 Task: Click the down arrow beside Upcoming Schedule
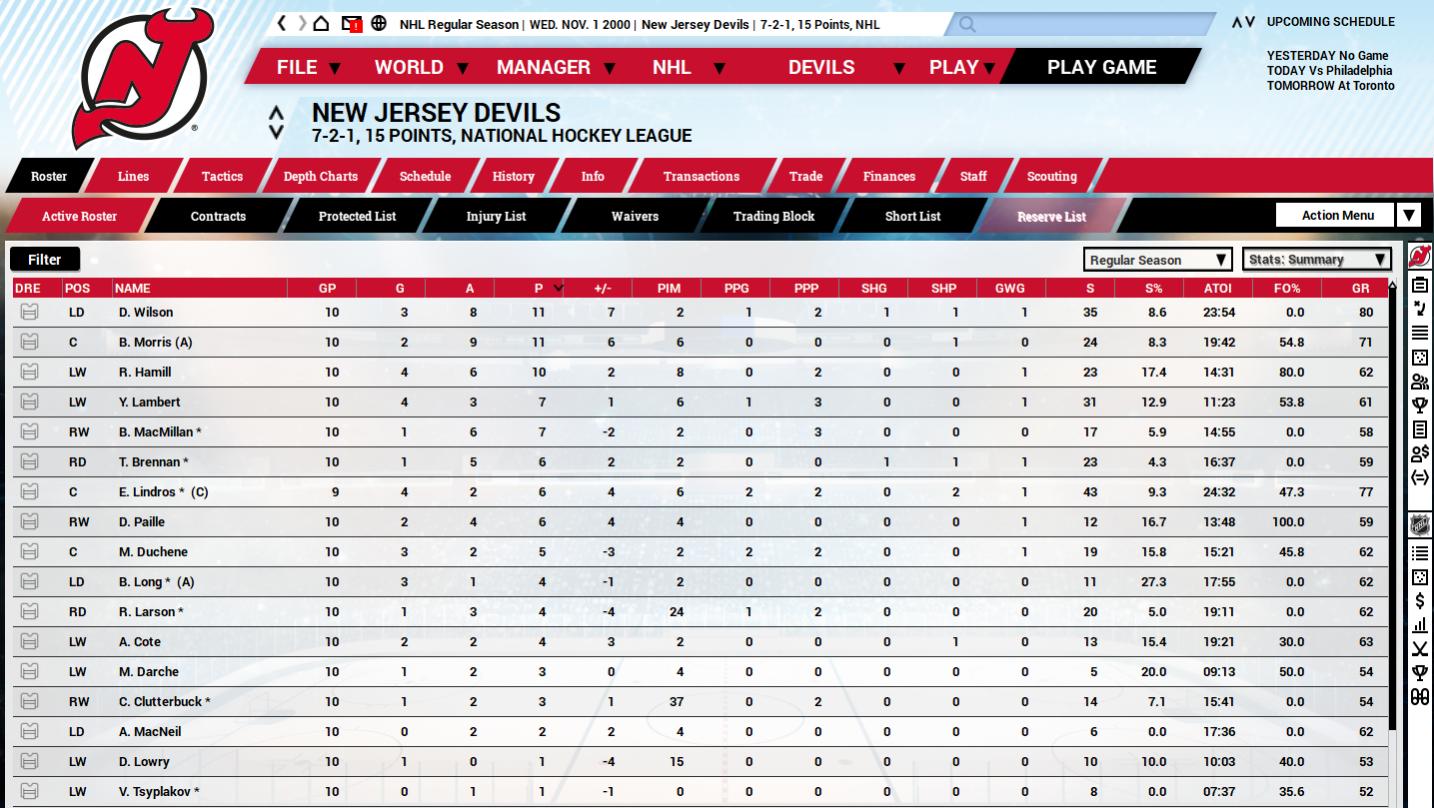1250,22
